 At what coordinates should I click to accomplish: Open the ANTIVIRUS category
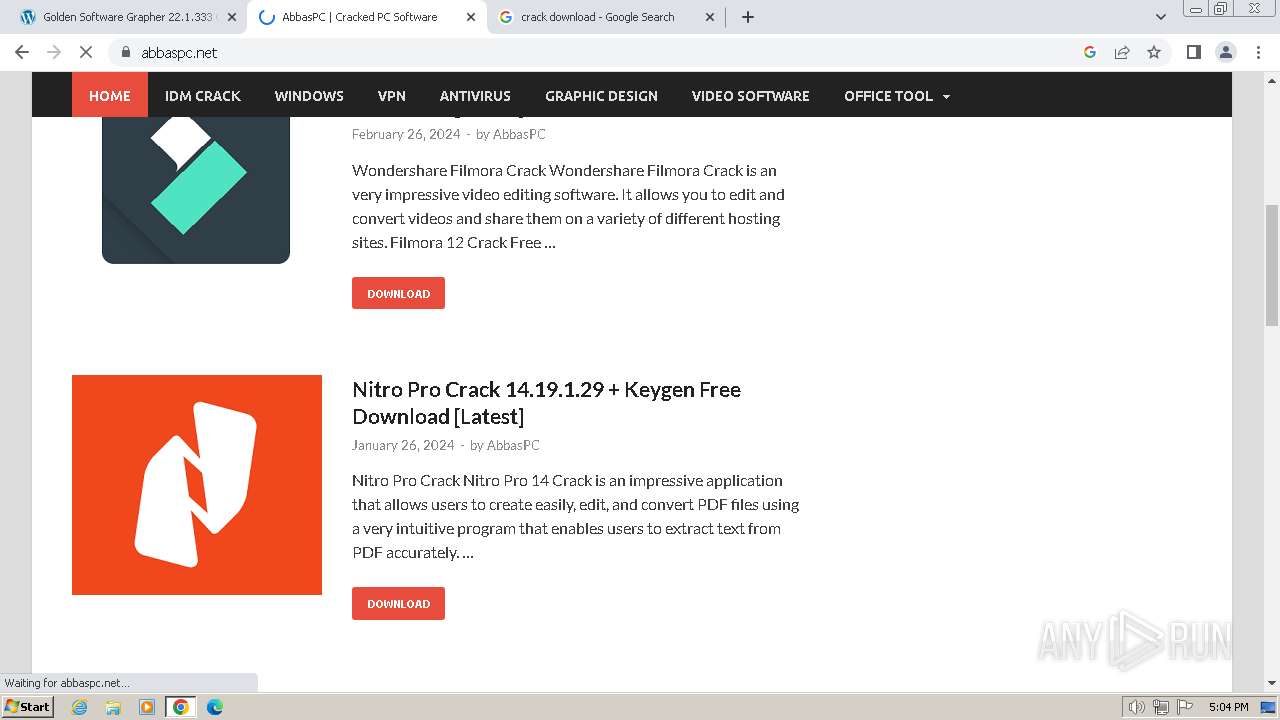475,96
